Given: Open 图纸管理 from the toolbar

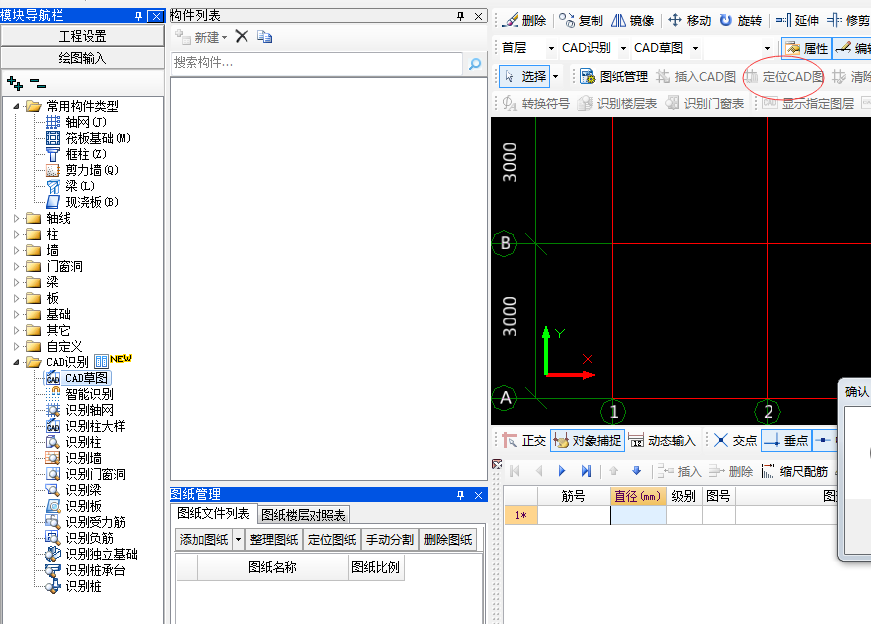Looking at the screenshot, I should point(614,77).
